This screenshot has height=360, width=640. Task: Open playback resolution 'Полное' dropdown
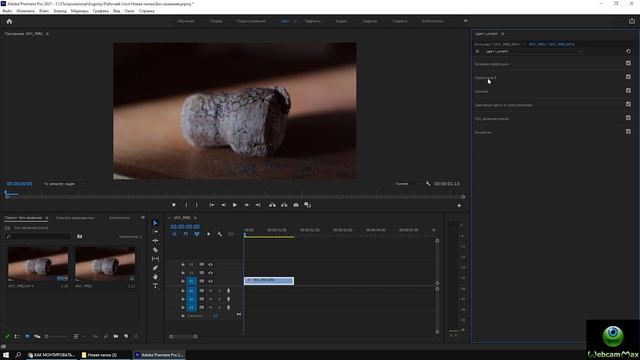pos(407,184)
